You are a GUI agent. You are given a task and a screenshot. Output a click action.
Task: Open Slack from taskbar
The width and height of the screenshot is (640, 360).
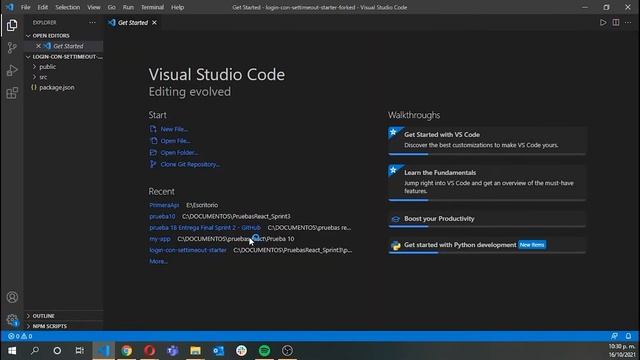pyautogui.click(x=241, y=351)
